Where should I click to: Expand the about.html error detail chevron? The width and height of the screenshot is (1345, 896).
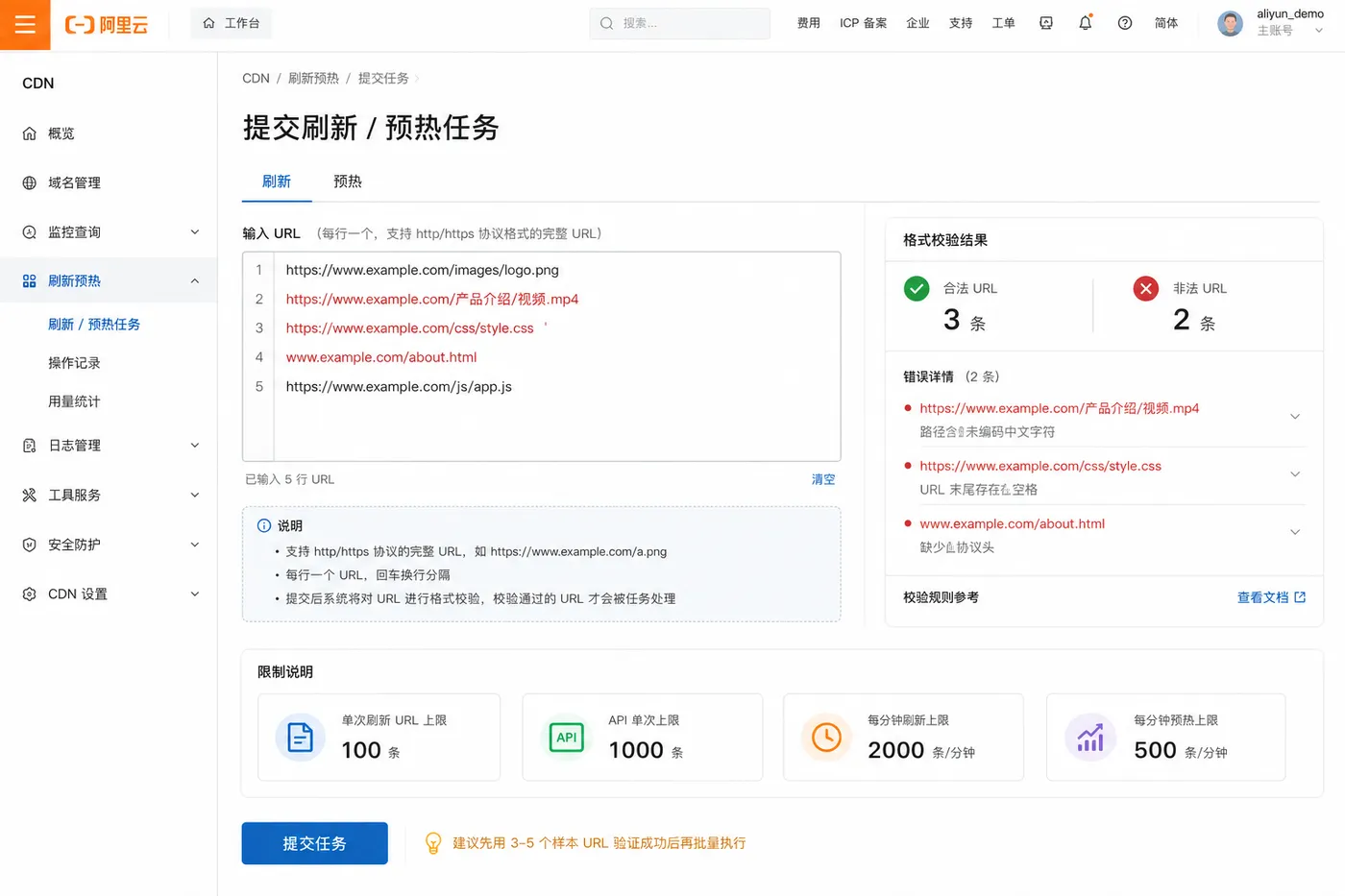pyautogui.click(x=1295, y=532)
